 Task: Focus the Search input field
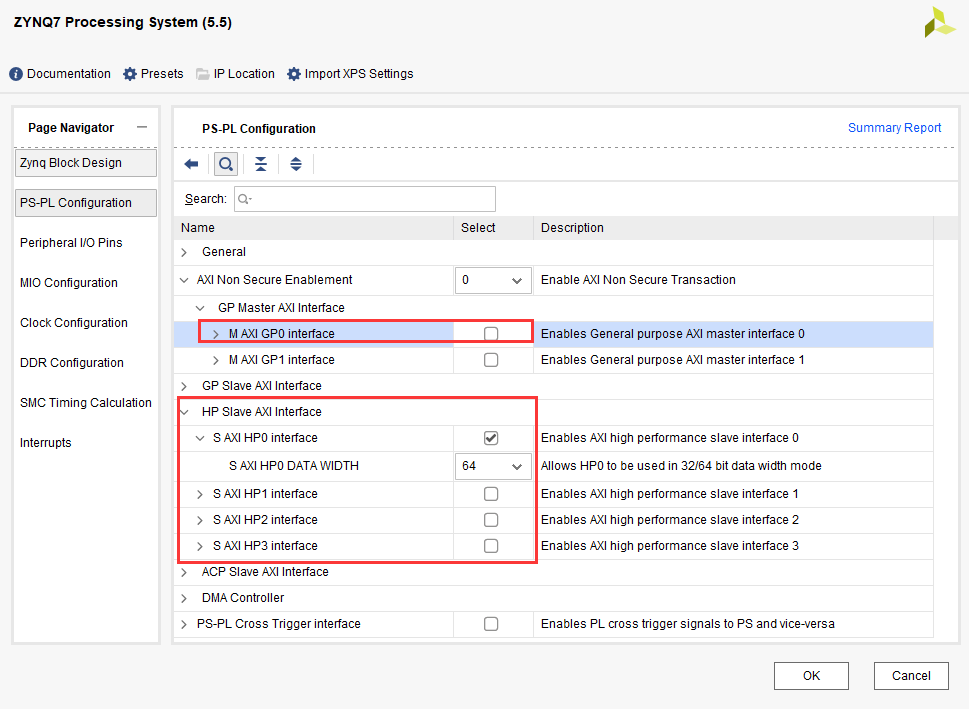coord(365,199)
